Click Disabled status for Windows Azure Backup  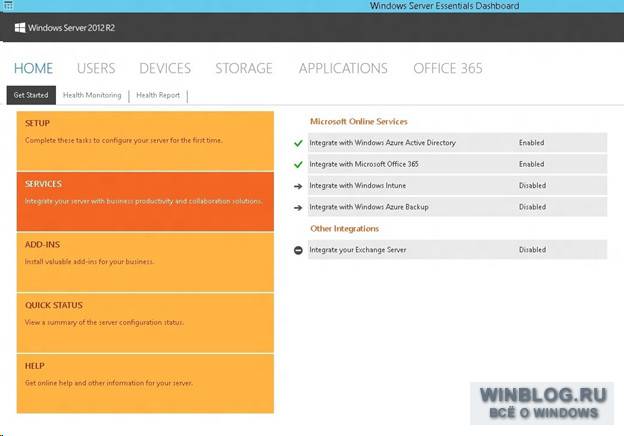pos(532,207)
